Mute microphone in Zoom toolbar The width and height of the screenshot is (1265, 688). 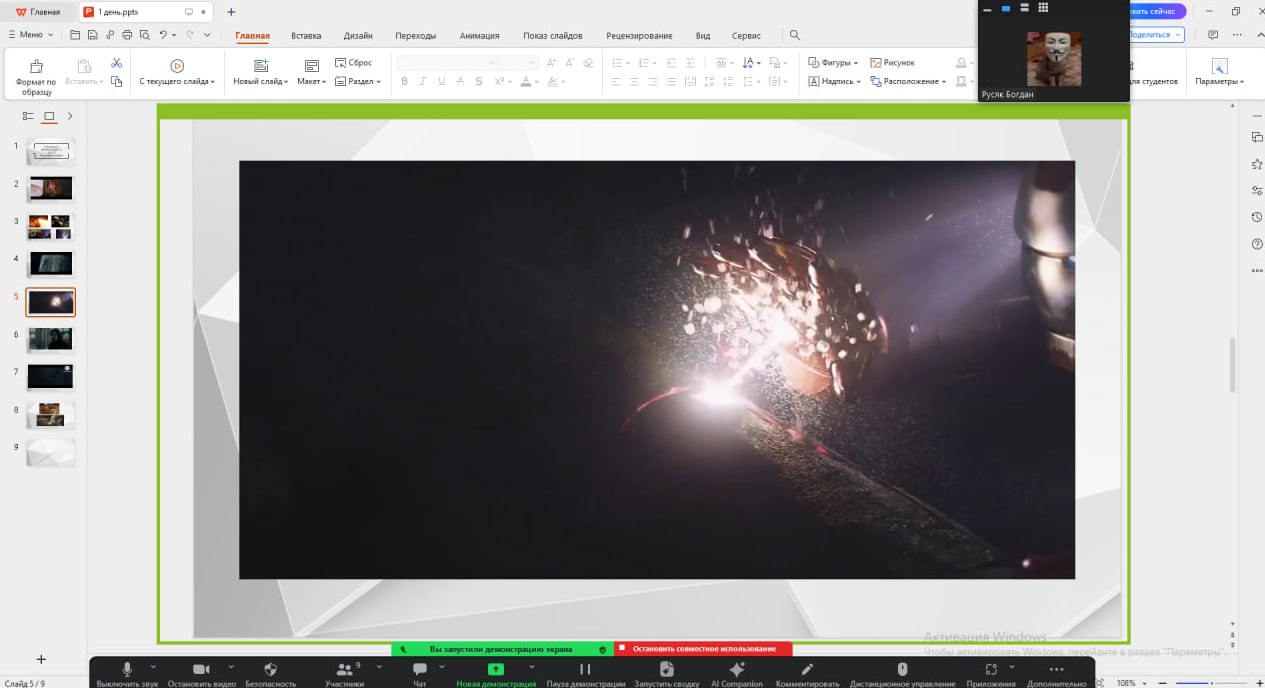127,670
